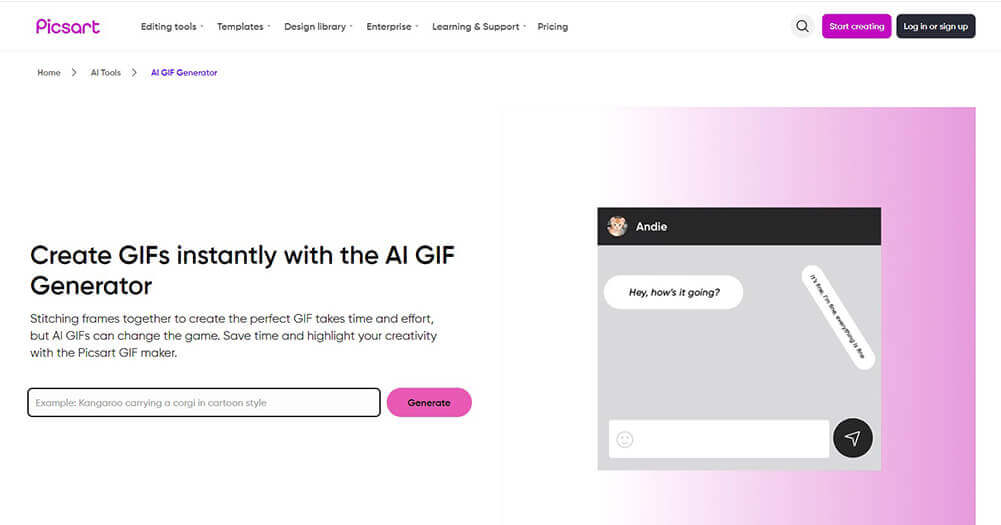This screenshot has width=1001, height=525.
Task: Click Andie's avatar picture
Action: click(617, 227)
